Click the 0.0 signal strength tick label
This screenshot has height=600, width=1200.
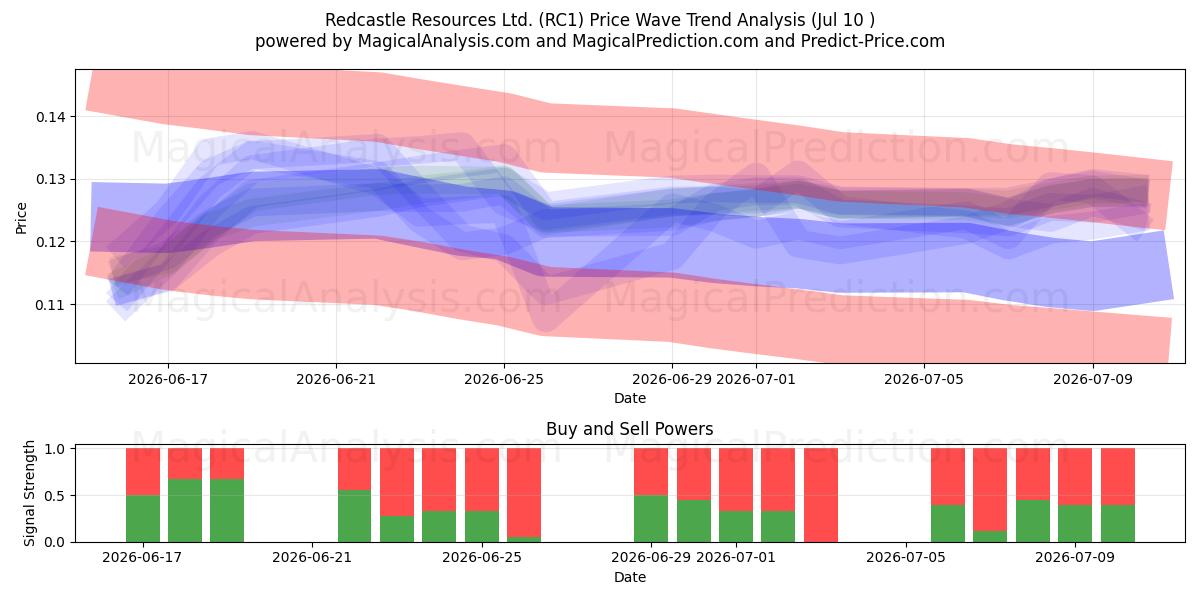click(56, 542)
